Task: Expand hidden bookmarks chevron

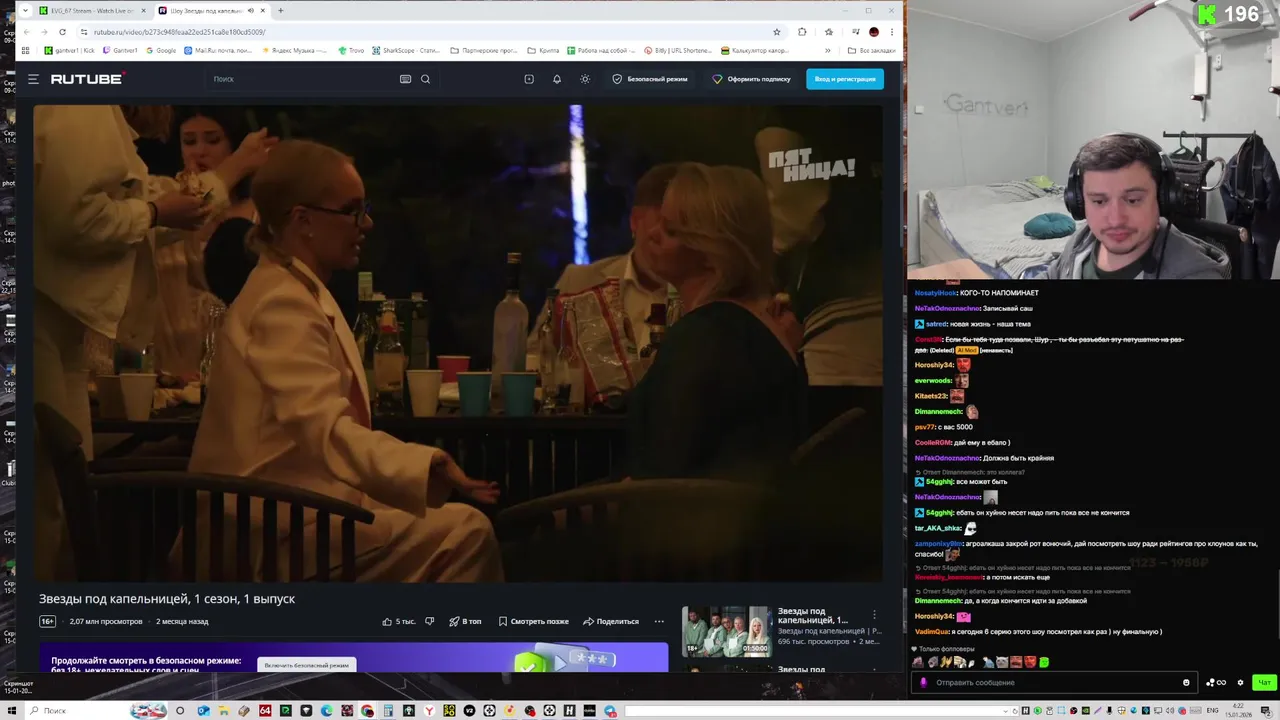Action: [x=827, y=51]
